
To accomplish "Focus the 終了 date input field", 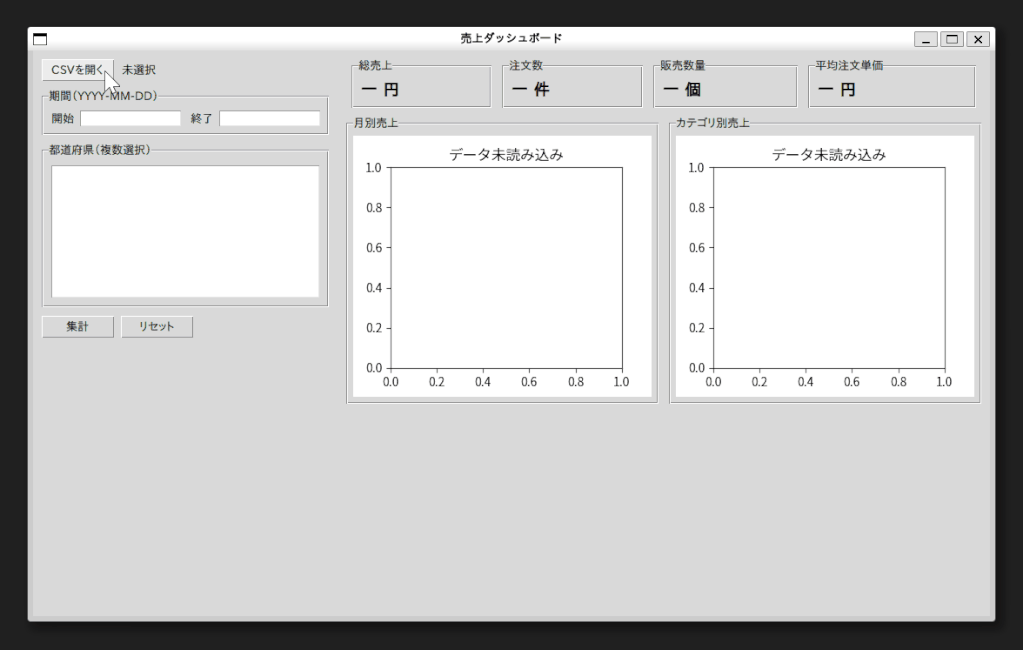I will [x=269, y=118].
